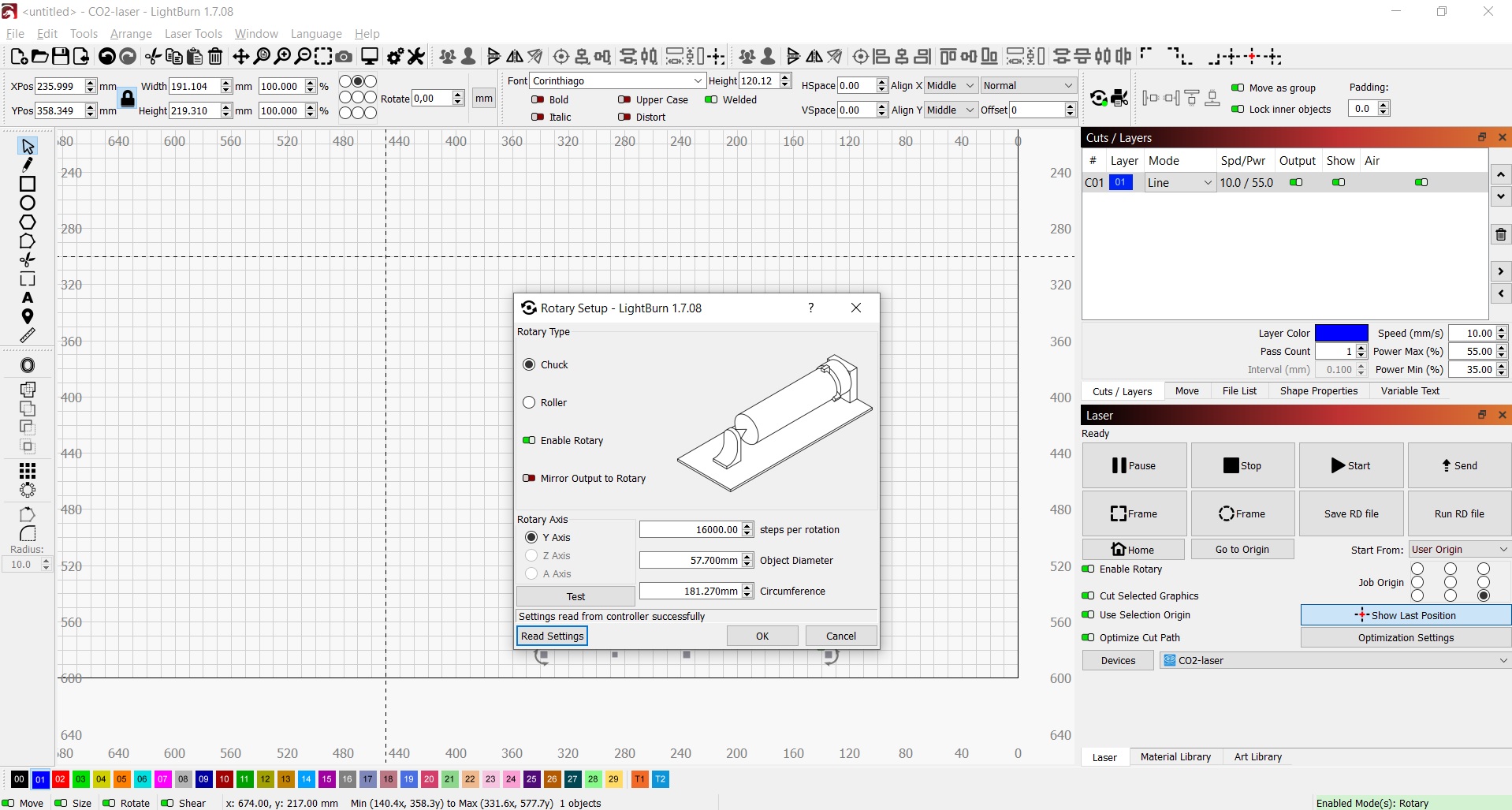
Task: Click the Go to Origin button
Action: click(x=1242, y=549)
